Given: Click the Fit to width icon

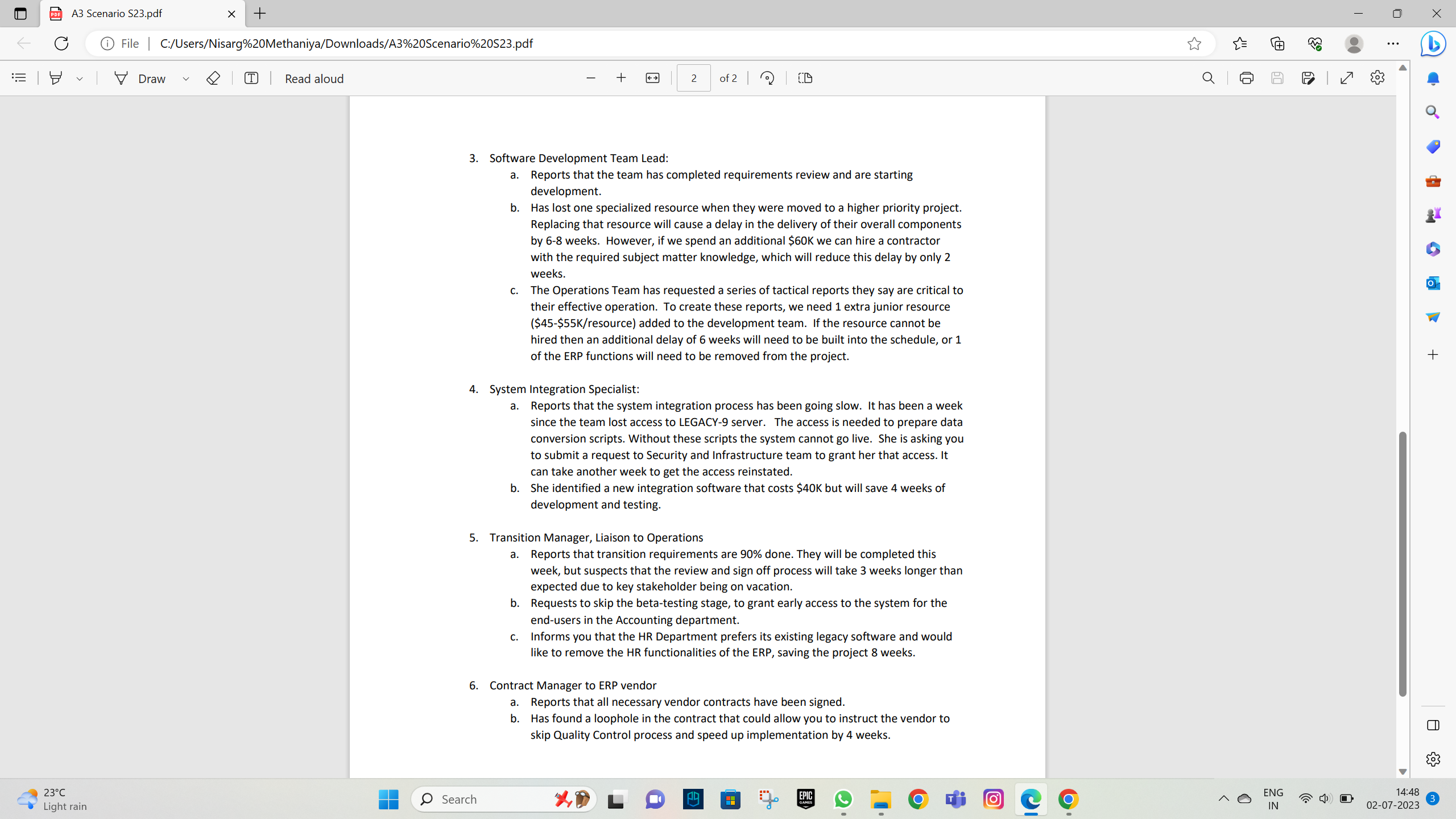Looking at the screenshot, I should tap(652, 78).
